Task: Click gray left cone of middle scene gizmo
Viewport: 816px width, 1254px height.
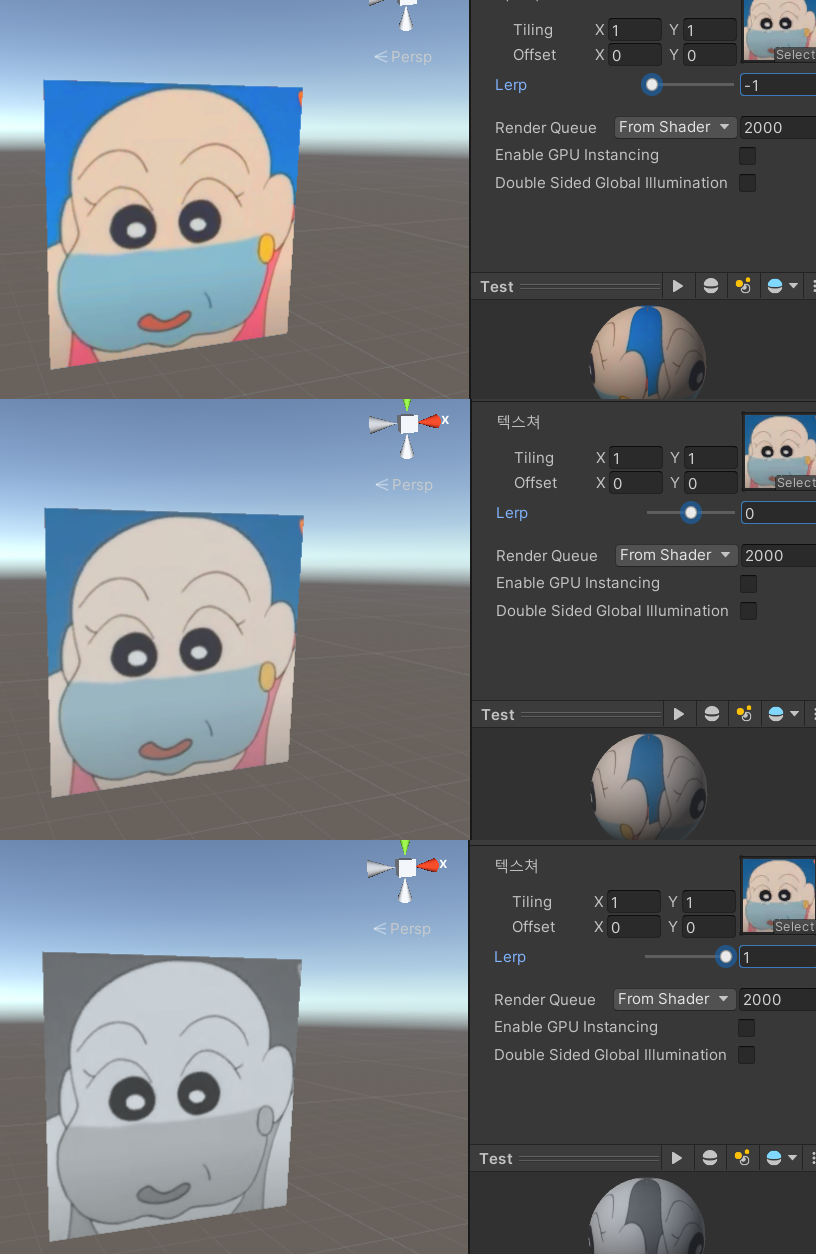Action: [x=383, y=425]
